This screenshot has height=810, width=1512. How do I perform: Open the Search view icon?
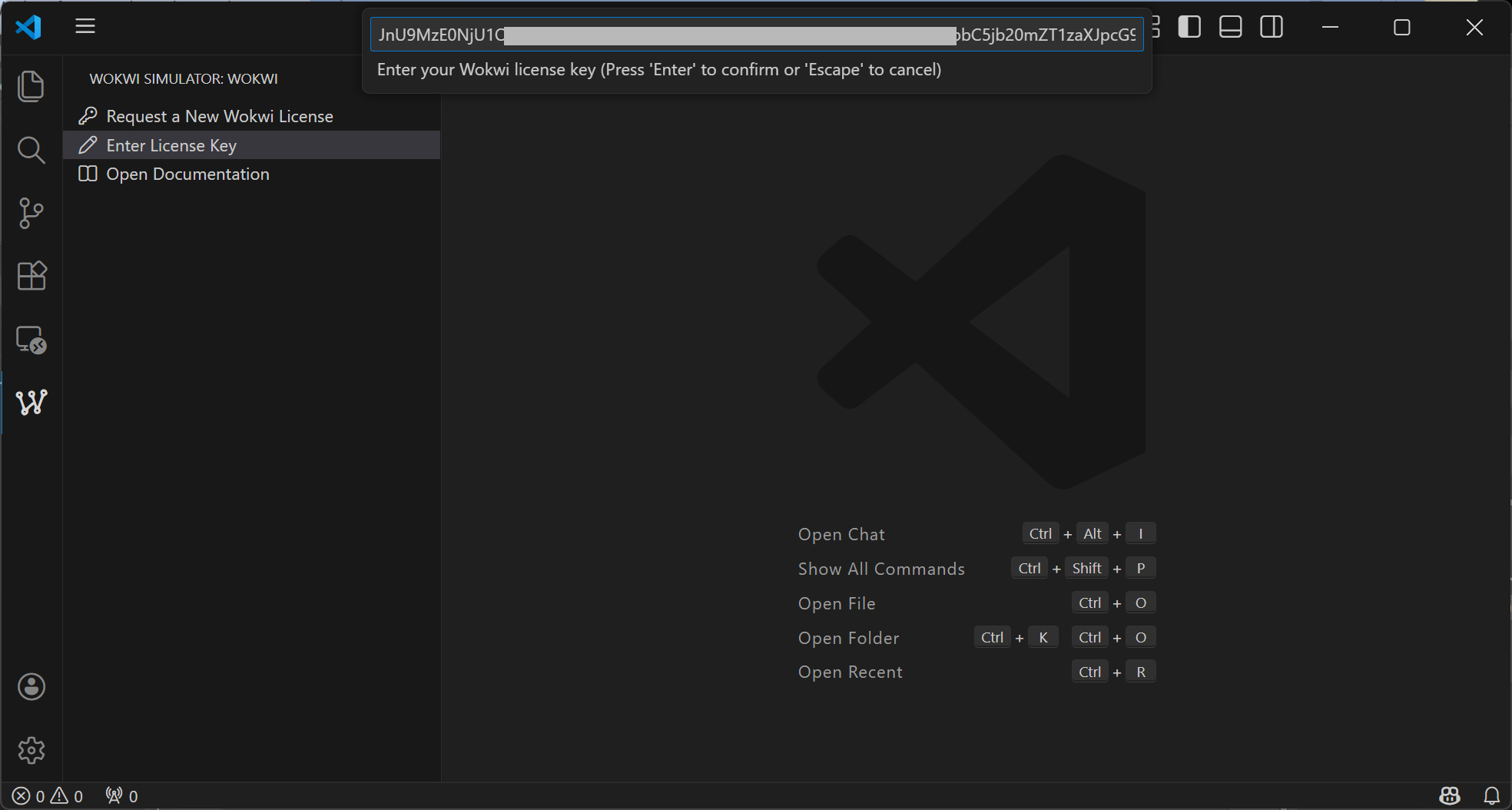coord(31,150)
